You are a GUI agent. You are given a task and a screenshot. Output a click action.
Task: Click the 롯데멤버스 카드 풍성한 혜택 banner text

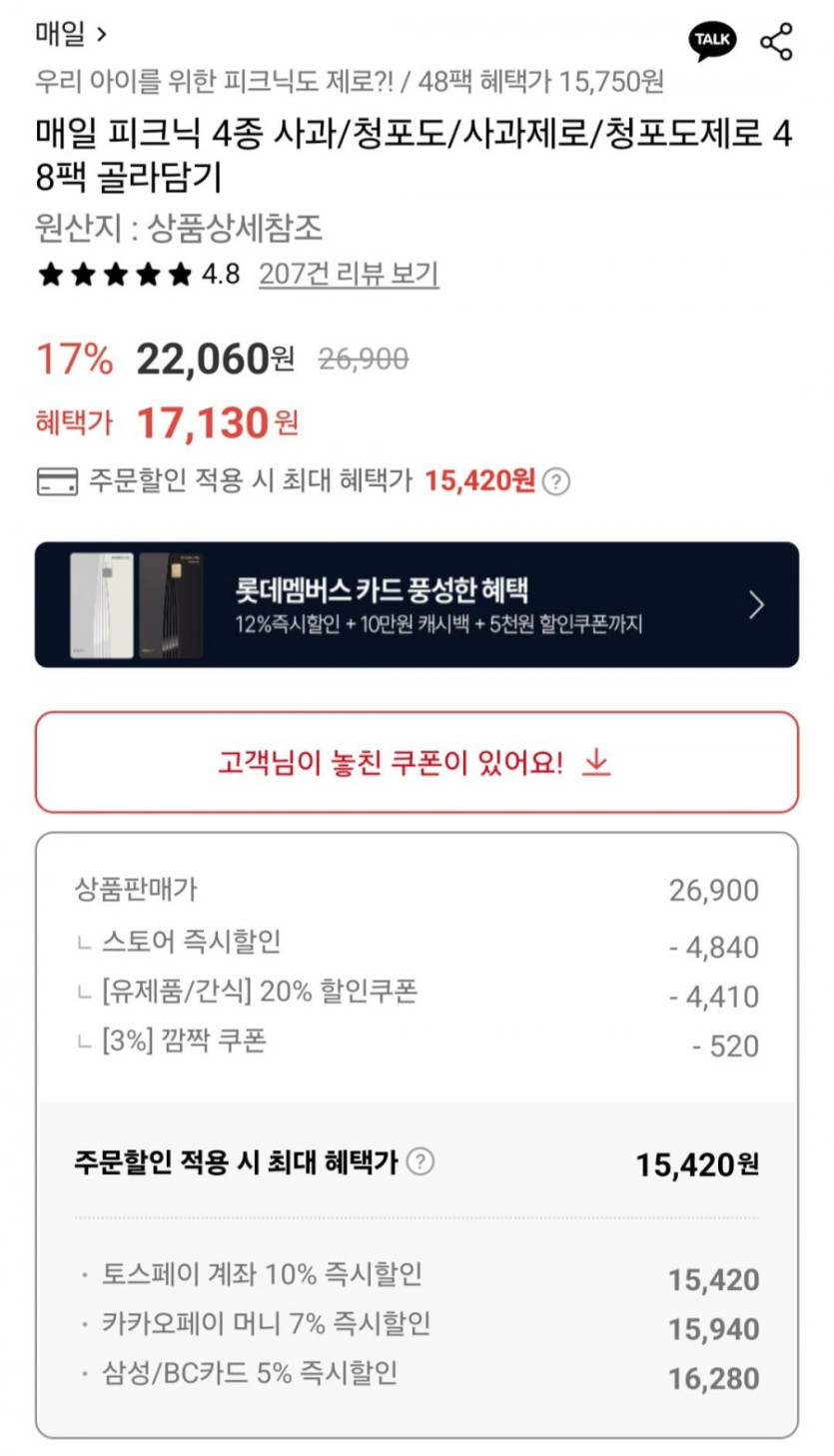382,588
